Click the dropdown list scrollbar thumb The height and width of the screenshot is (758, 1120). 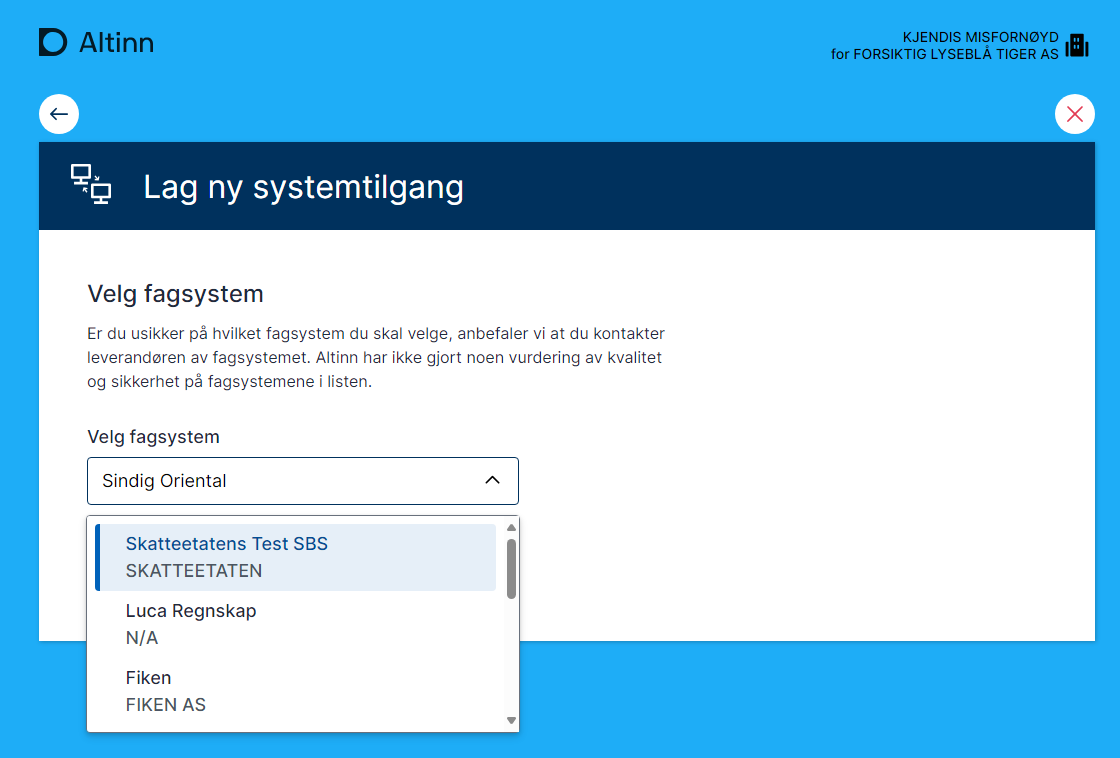coord(511,568)
